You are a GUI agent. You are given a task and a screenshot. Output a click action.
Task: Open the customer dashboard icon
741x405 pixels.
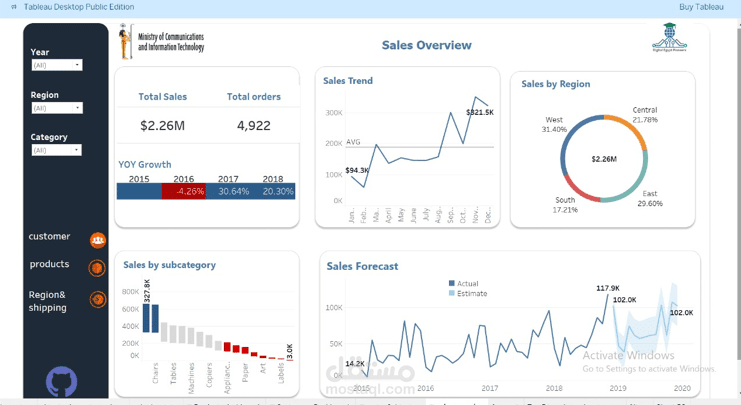(98, 240)
